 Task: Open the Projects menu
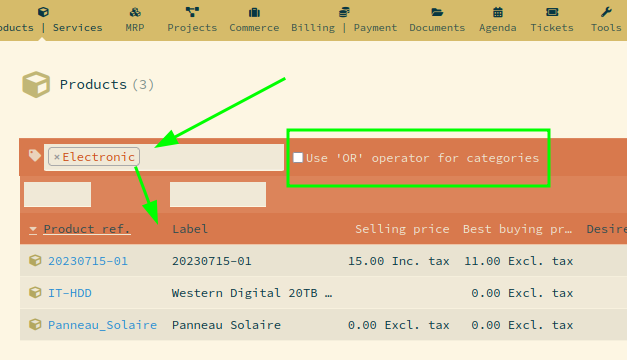pyautogui.click(x=192, y=28)
